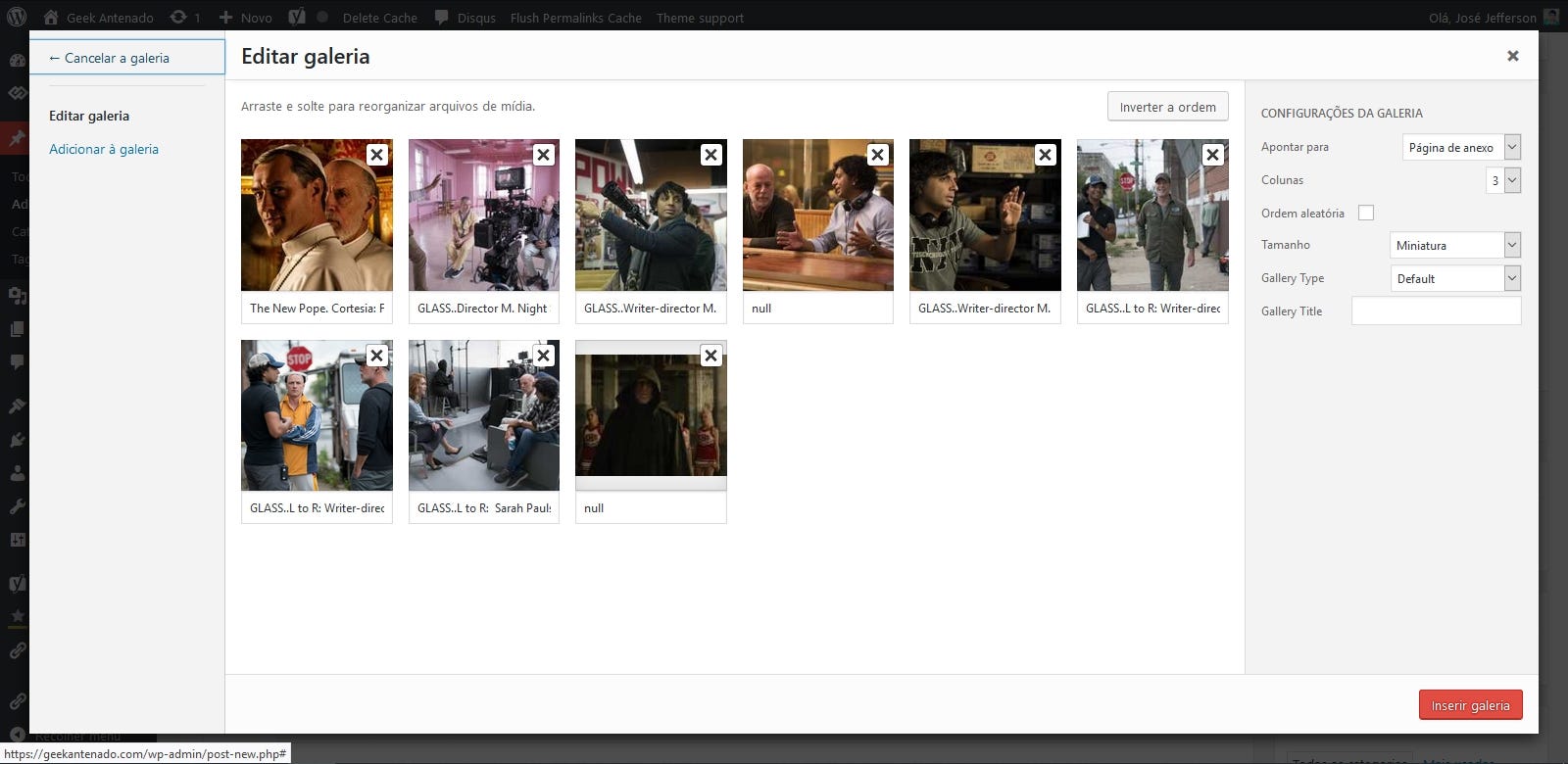Remove The New Pope image from gallery
Image resolution: width=1568 pixels, height=764 pixels.
click(x=376, y=155)
